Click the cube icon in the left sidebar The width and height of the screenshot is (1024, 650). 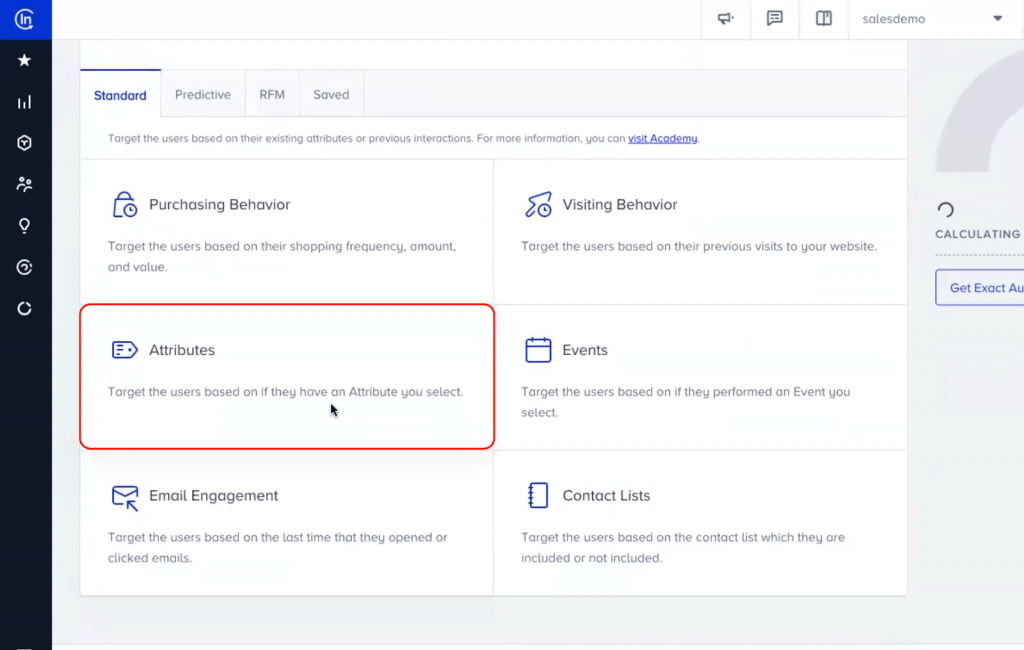coord(25,143)
